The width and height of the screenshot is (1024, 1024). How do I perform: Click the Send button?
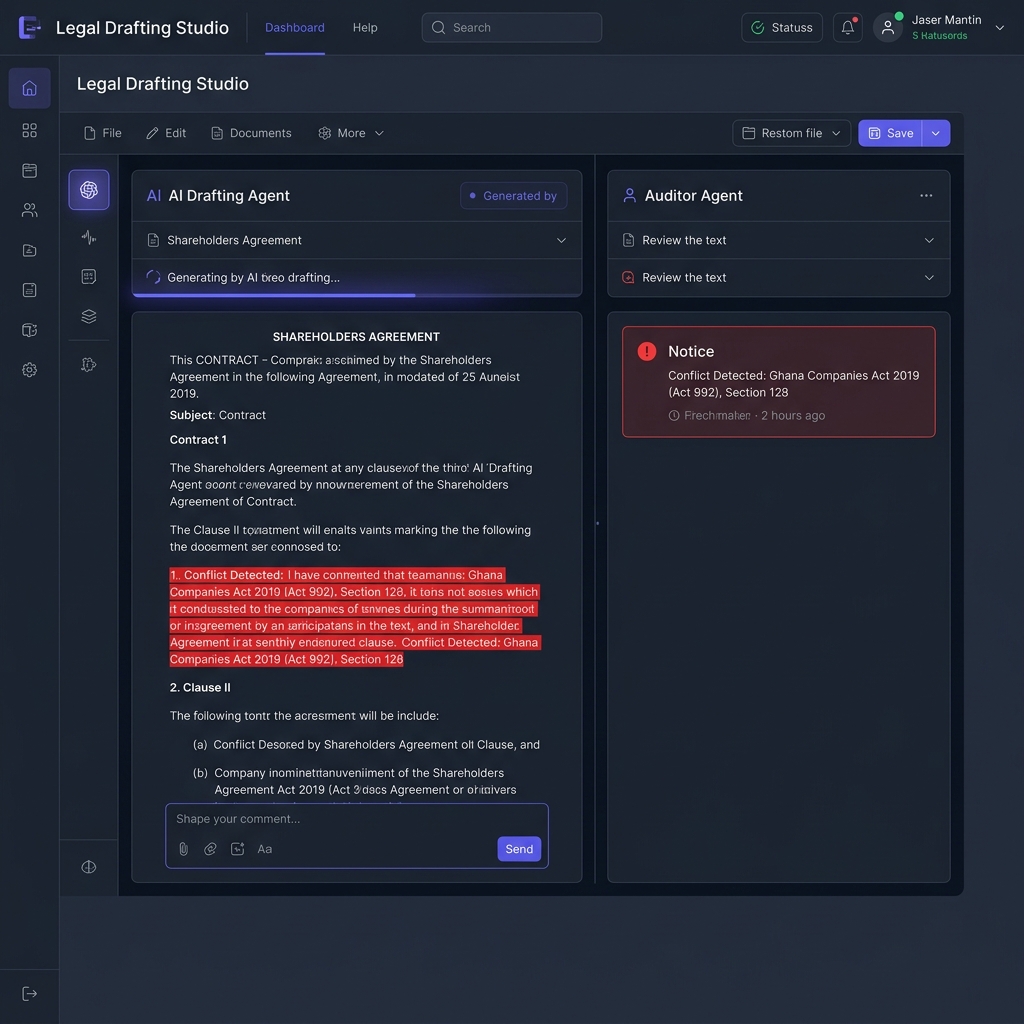519,849
